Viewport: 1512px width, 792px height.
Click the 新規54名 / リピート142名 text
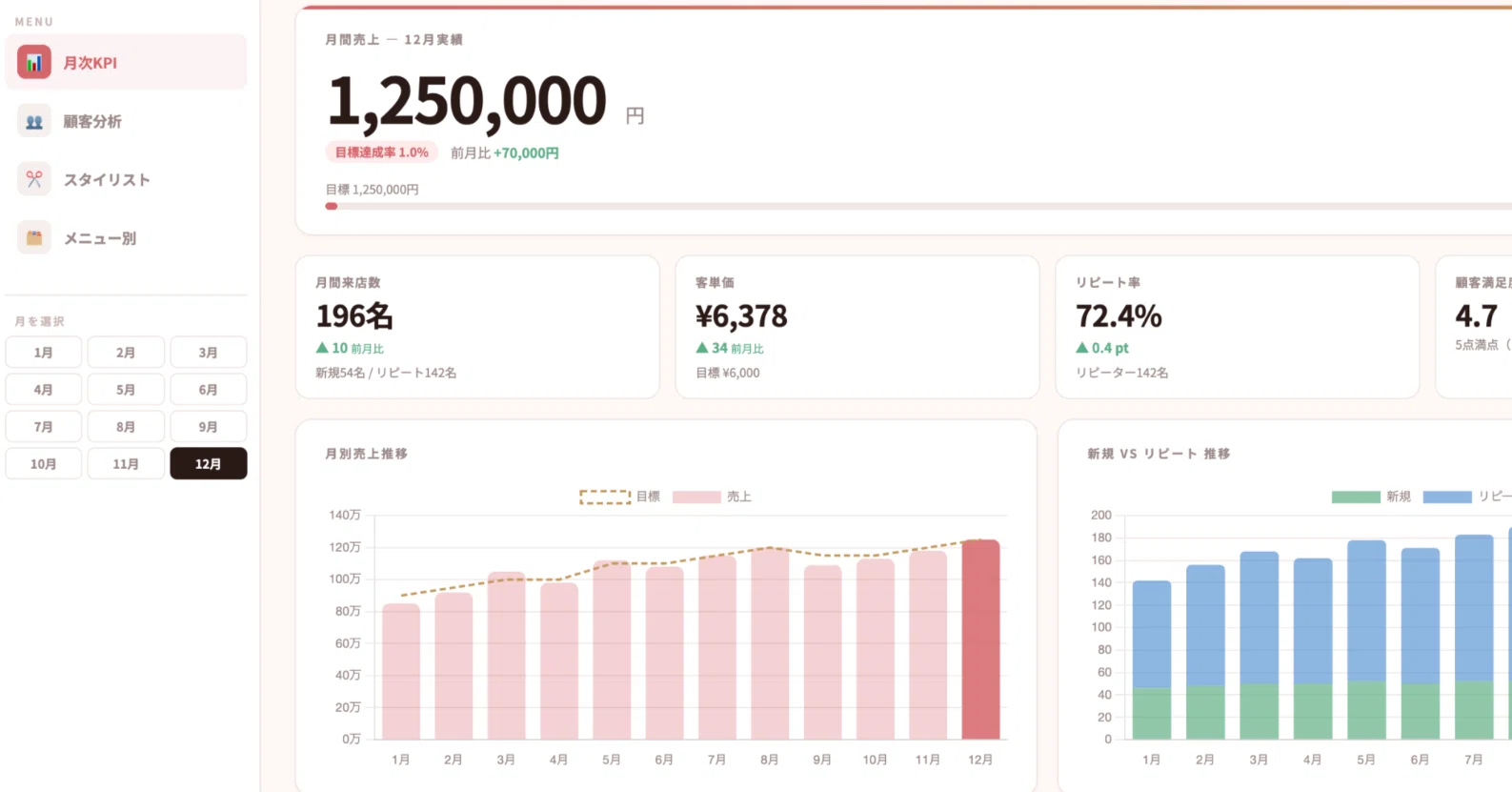pos(386,373)
